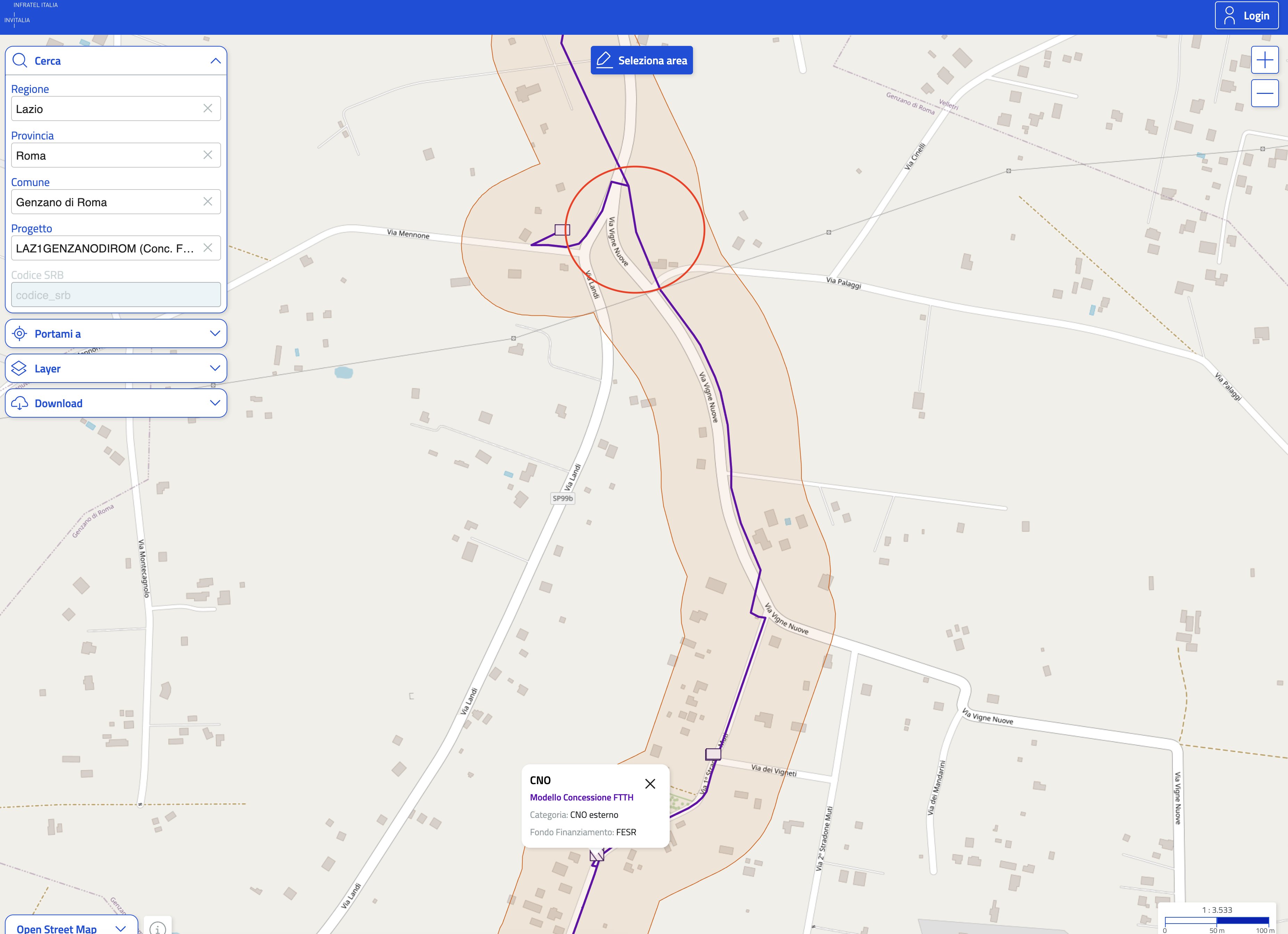Expand the Layer panel
Screen dimensions: 1288x934
[x=116, y=368]
